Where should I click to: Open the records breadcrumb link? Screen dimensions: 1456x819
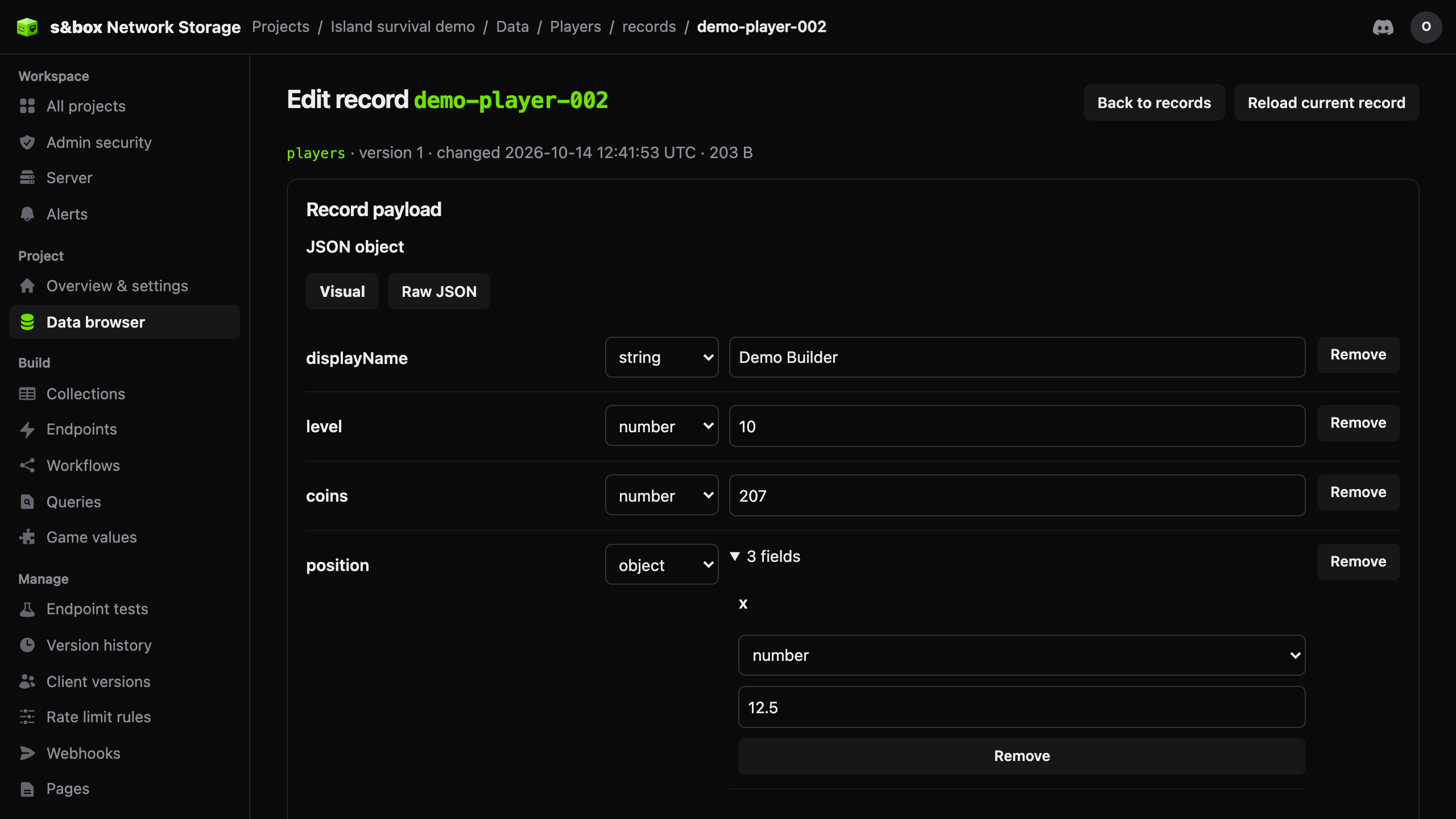tap(649, 27)
